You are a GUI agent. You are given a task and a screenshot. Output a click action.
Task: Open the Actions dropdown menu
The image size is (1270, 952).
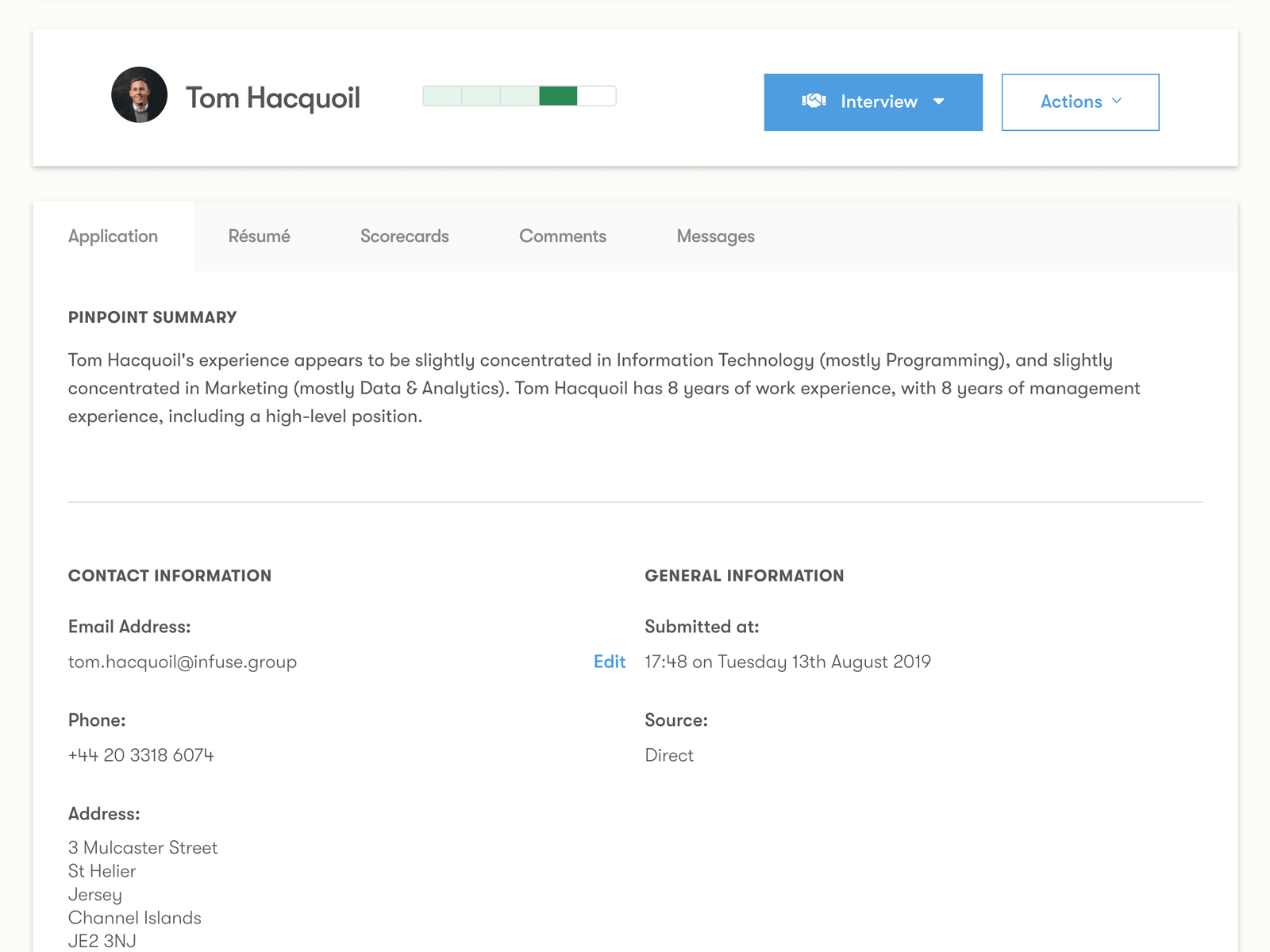(x=1080, y=102)
